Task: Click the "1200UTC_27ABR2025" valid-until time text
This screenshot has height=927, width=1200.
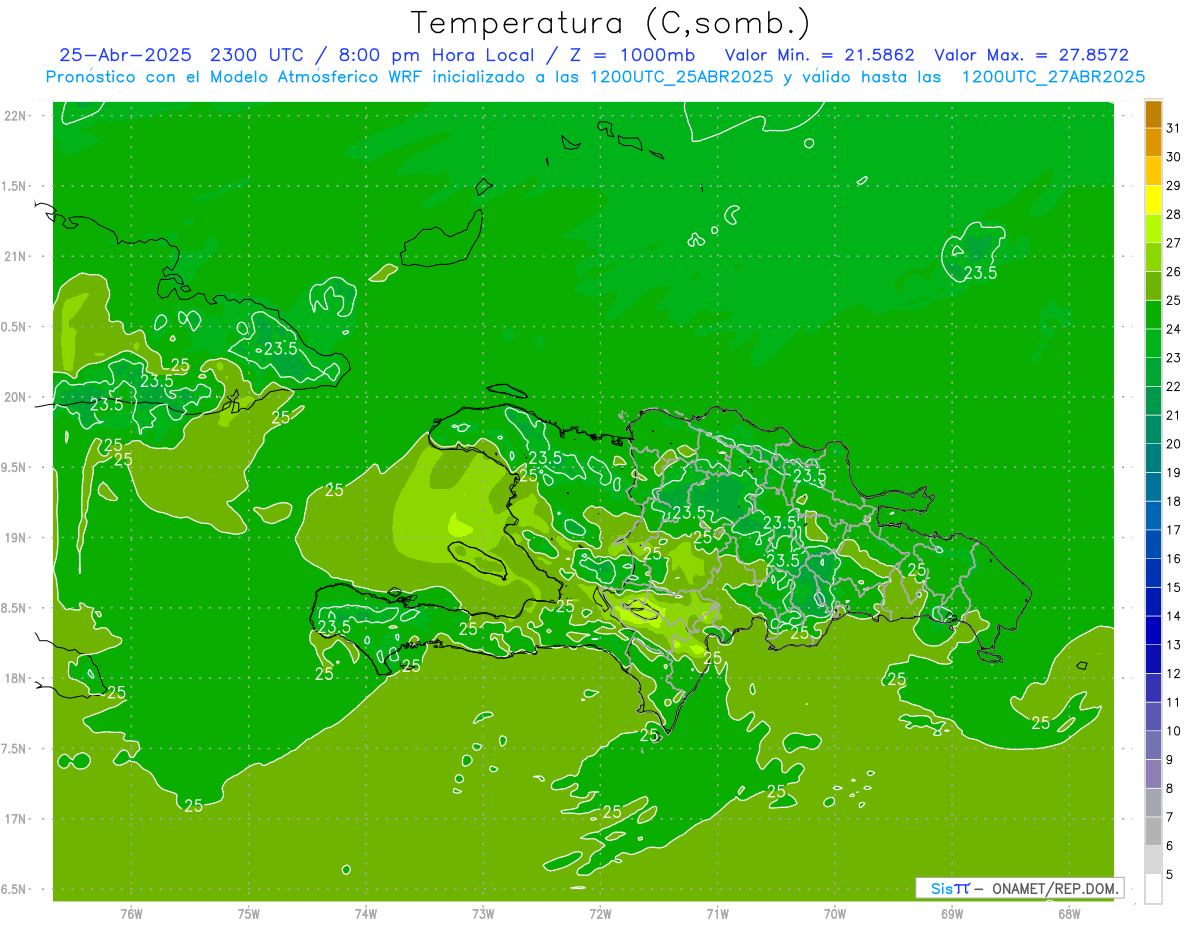Action: click(x=1053, y=77)
